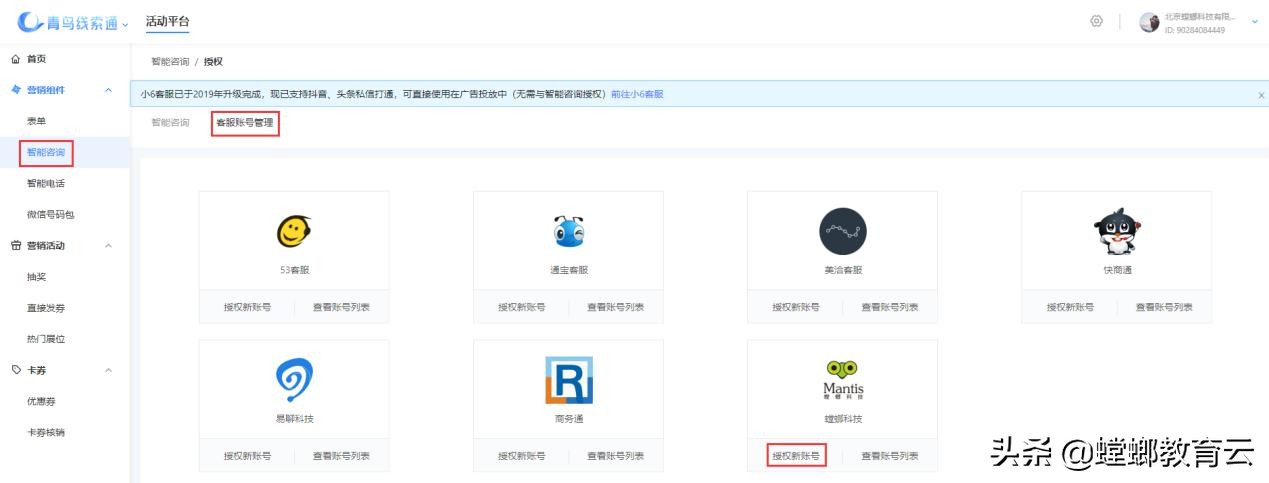The image size is (1269, 483).
Task: Click the 53客服 smiley logo
Action: (293, 233)
